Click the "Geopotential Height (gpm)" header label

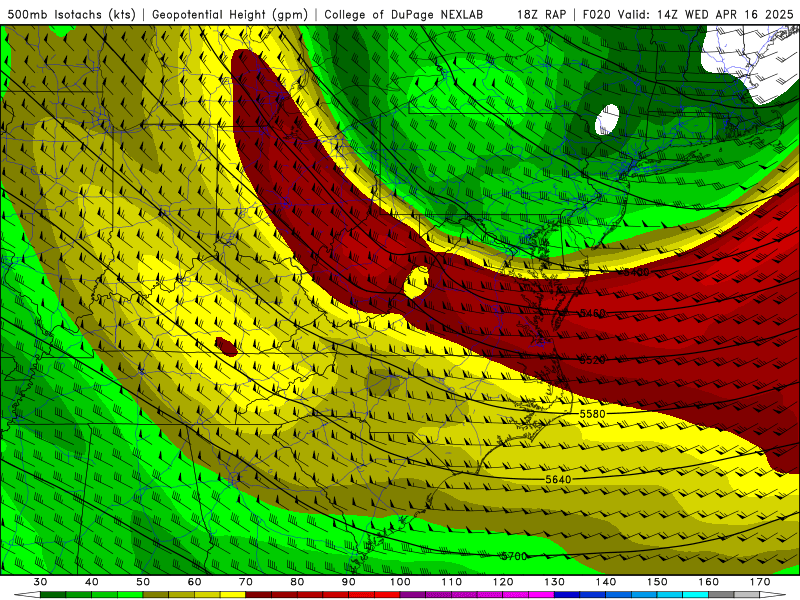(230, 15)
